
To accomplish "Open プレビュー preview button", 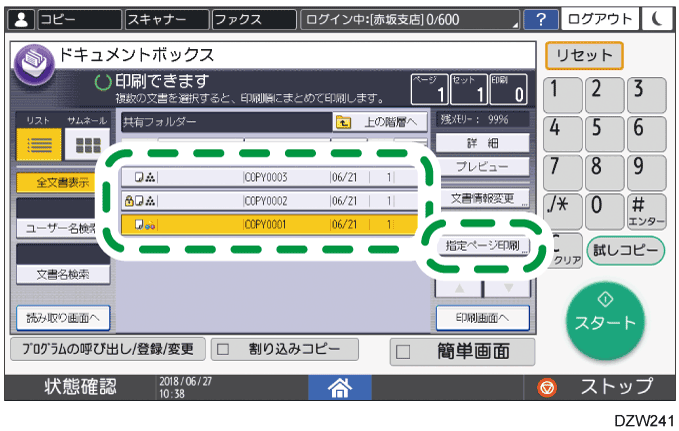I will [482, 166].
